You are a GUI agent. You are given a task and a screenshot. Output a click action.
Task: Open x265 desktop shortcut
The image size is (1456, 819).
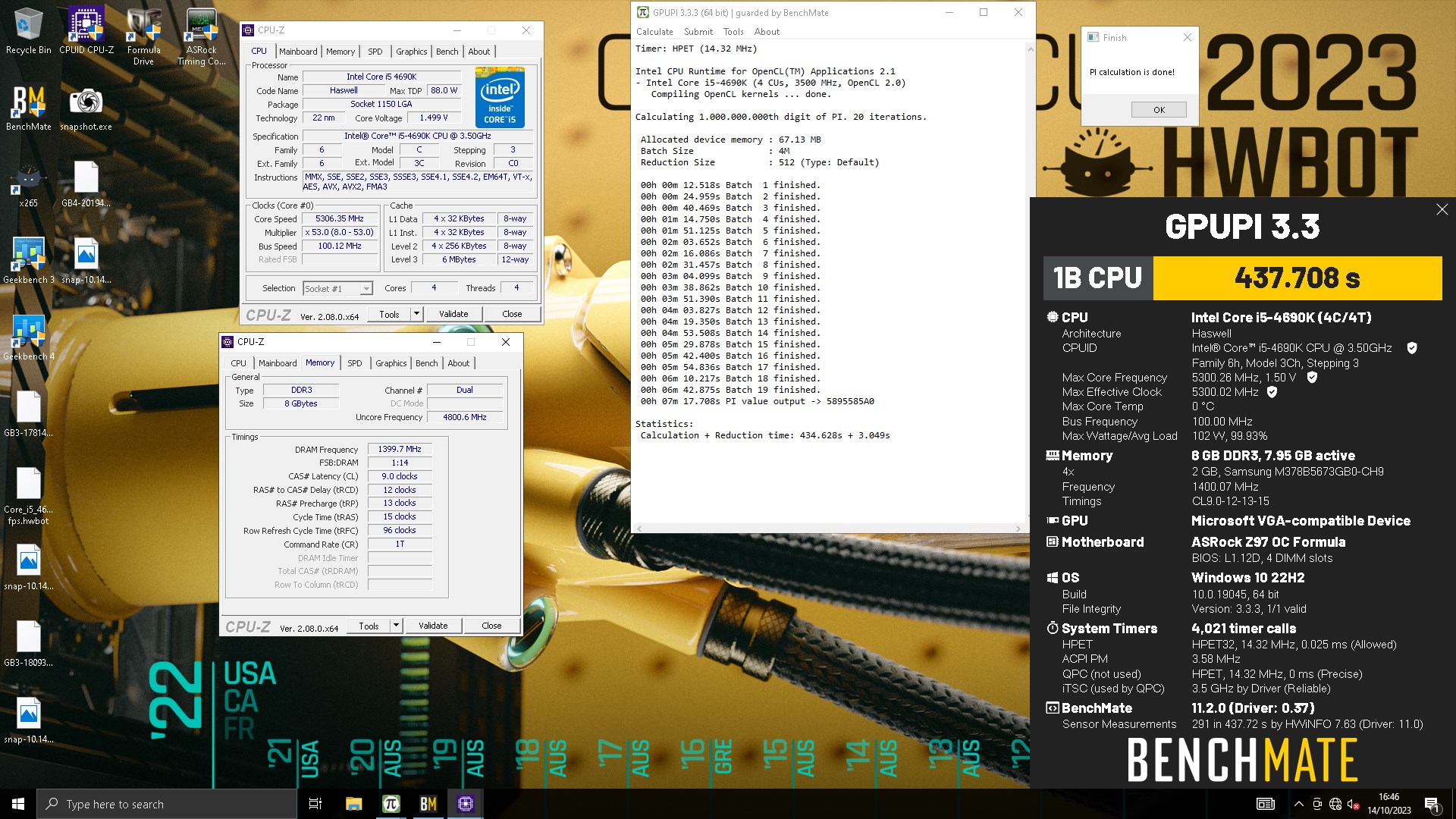(x=28, y=185)
